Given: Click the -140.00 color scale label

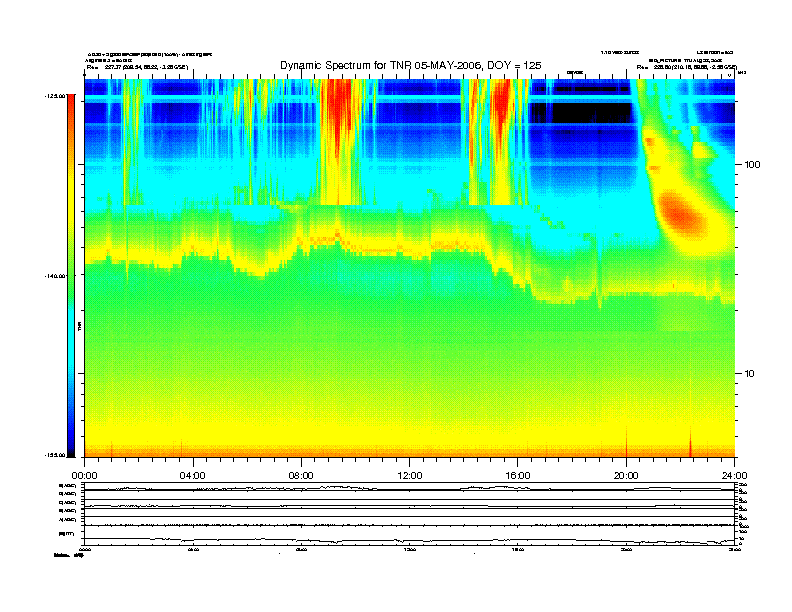Looking at the screenshot, I should (55, 276).
